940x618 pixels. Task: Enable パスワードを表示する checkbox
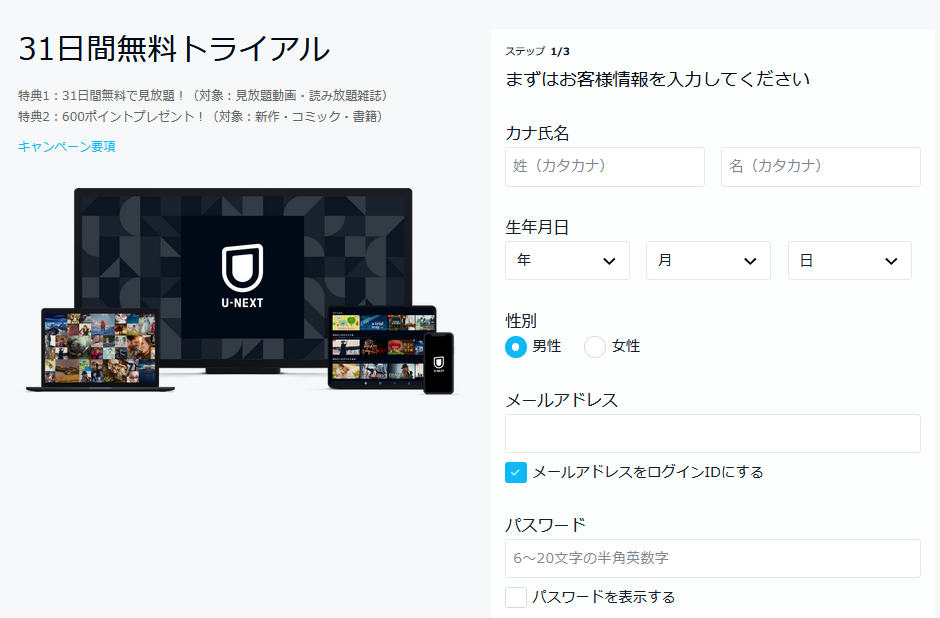tap(516, 597)
